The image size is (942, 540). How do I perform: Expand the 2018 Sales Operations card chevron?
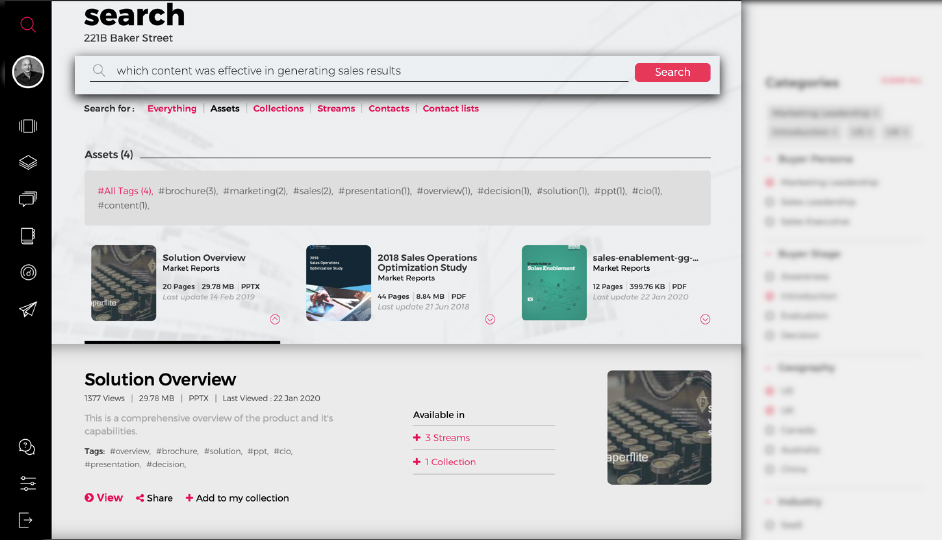pos(490,320)
